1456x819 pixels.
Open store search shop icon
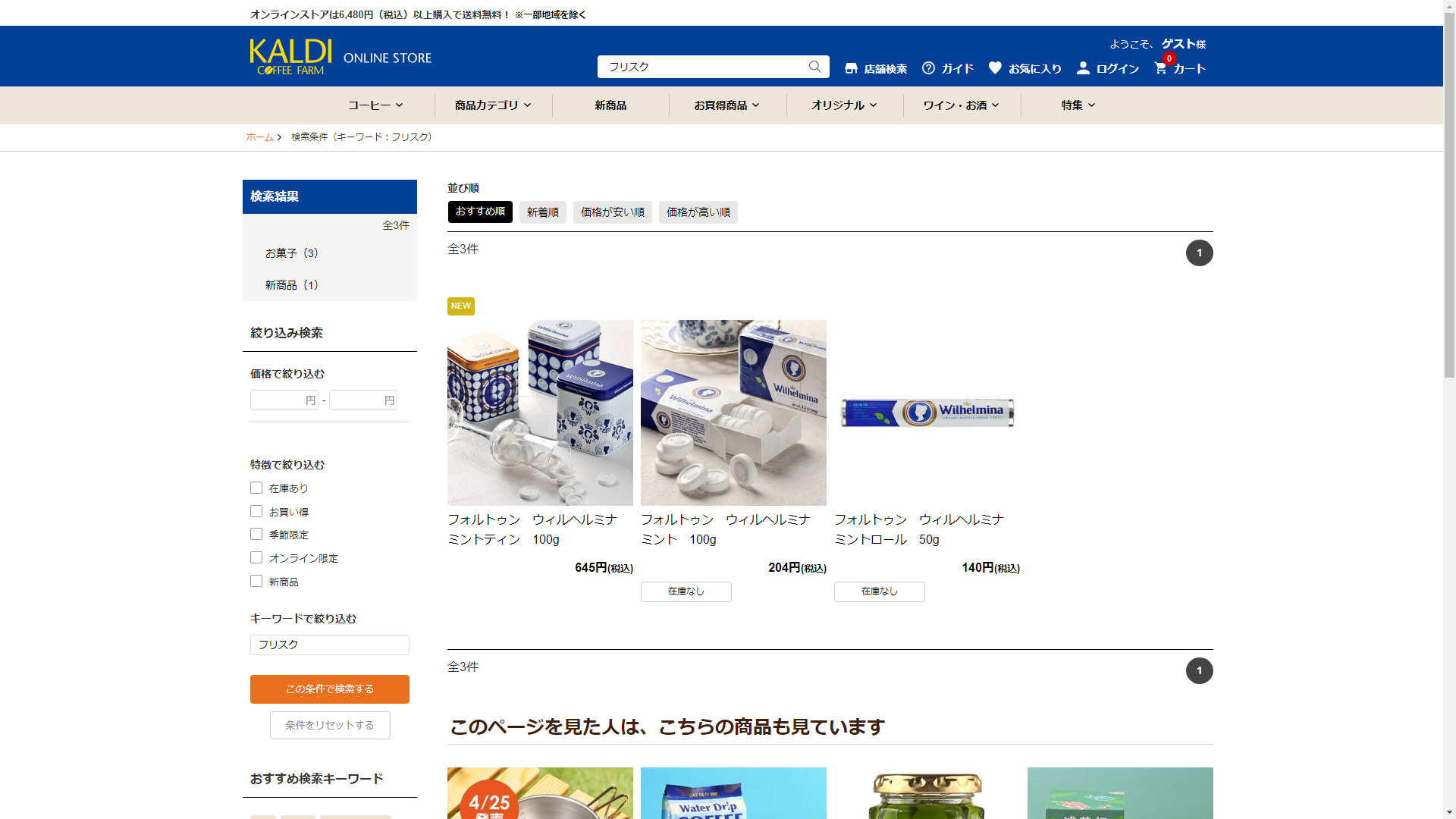[851, 68]
